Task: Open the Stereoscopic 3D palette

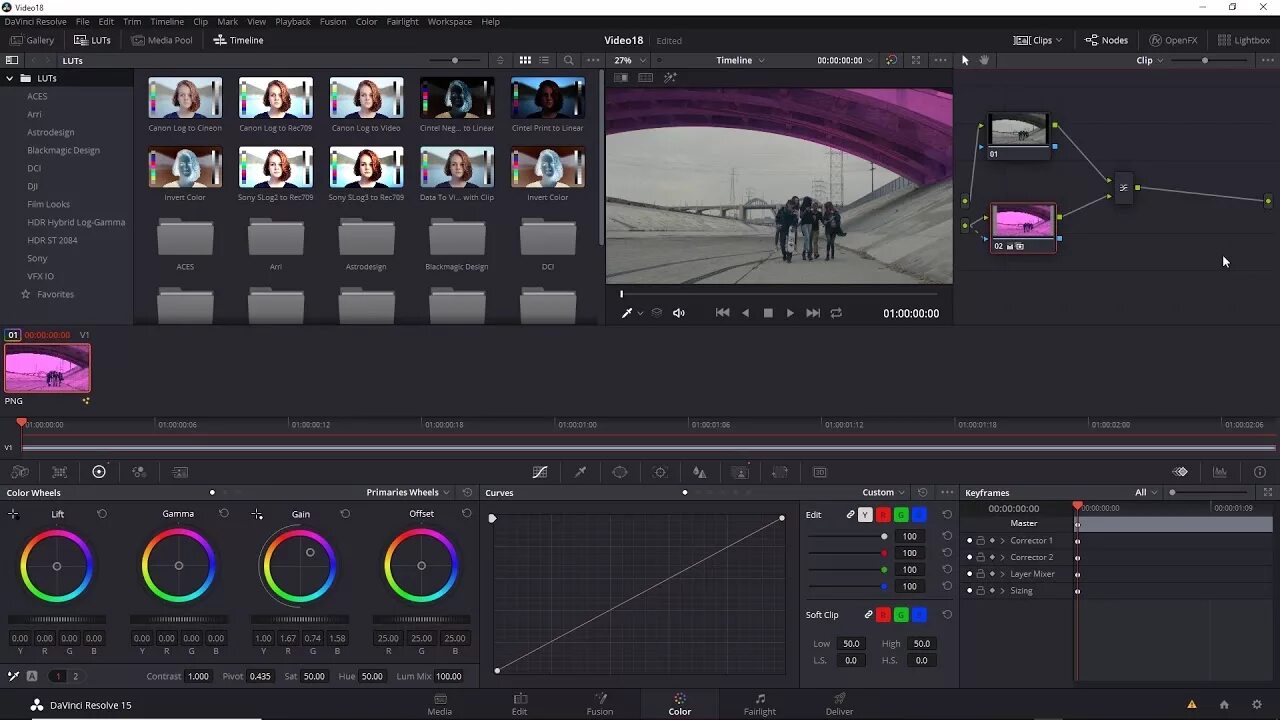Action: (820, 472)
